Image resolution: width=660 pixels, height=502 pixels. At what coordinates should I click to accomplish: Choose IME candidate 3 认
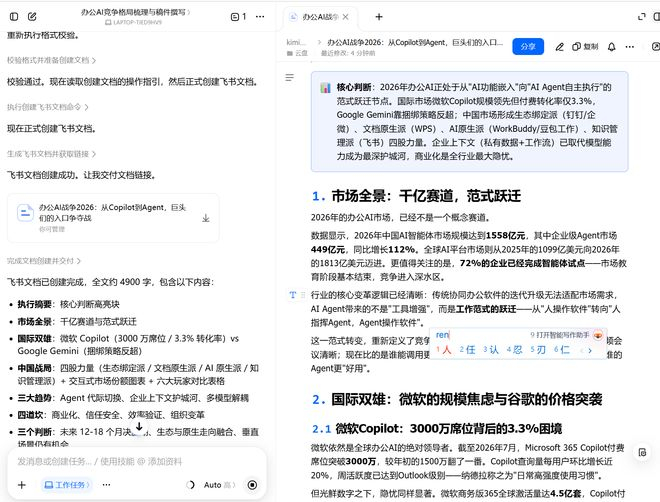(x=491, y=349)
